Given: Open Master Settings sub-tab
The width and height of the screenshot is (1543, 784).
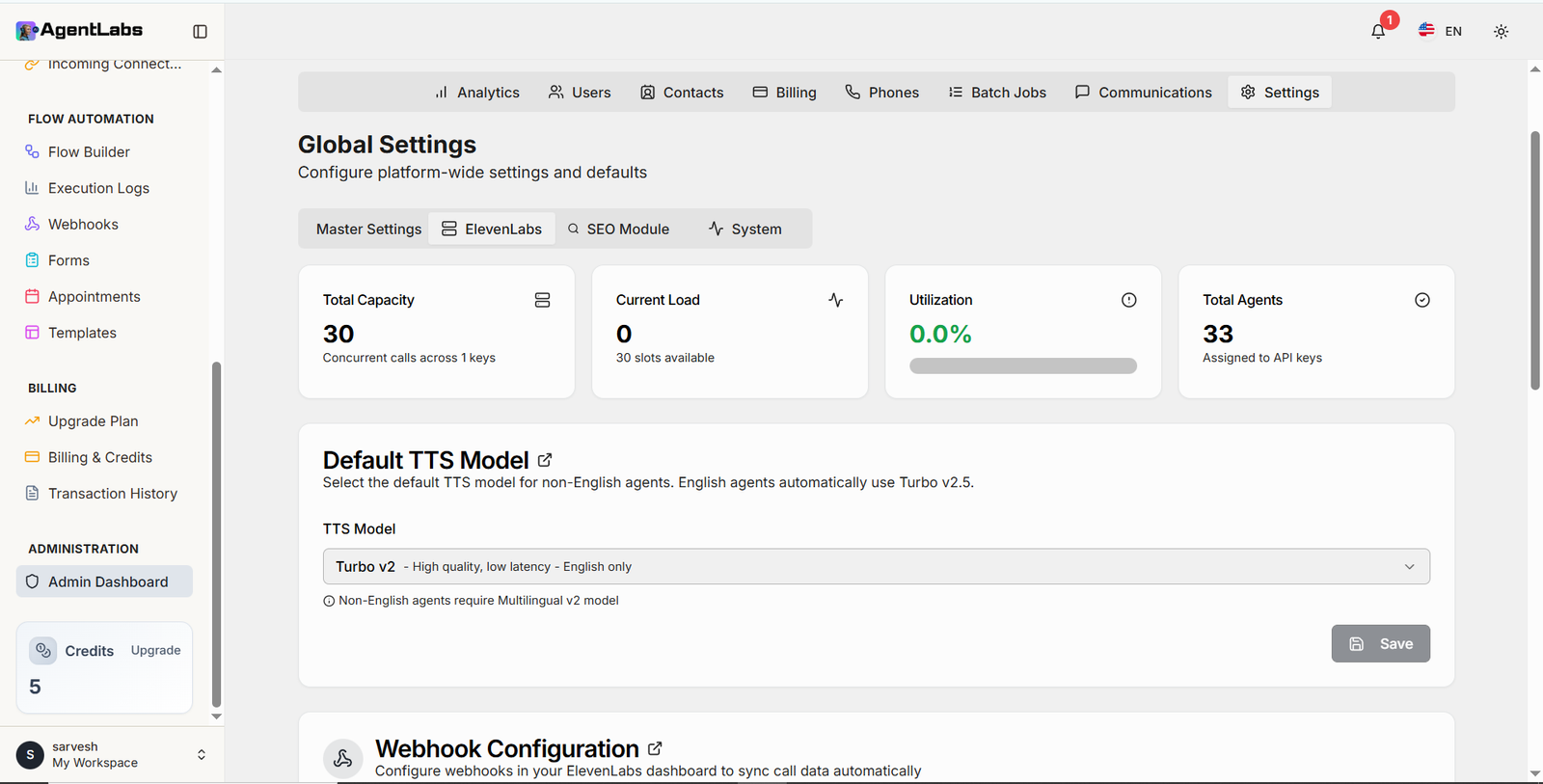Looking at the screenshot, I should pyautogui.click(x=368, y=230).
